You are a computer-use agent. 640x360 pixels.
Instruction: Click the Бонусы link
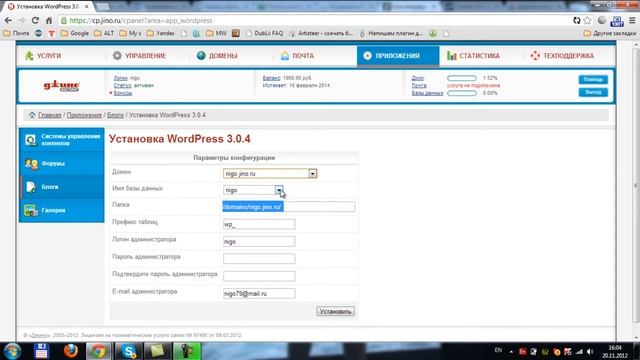[x=123, y=93]
